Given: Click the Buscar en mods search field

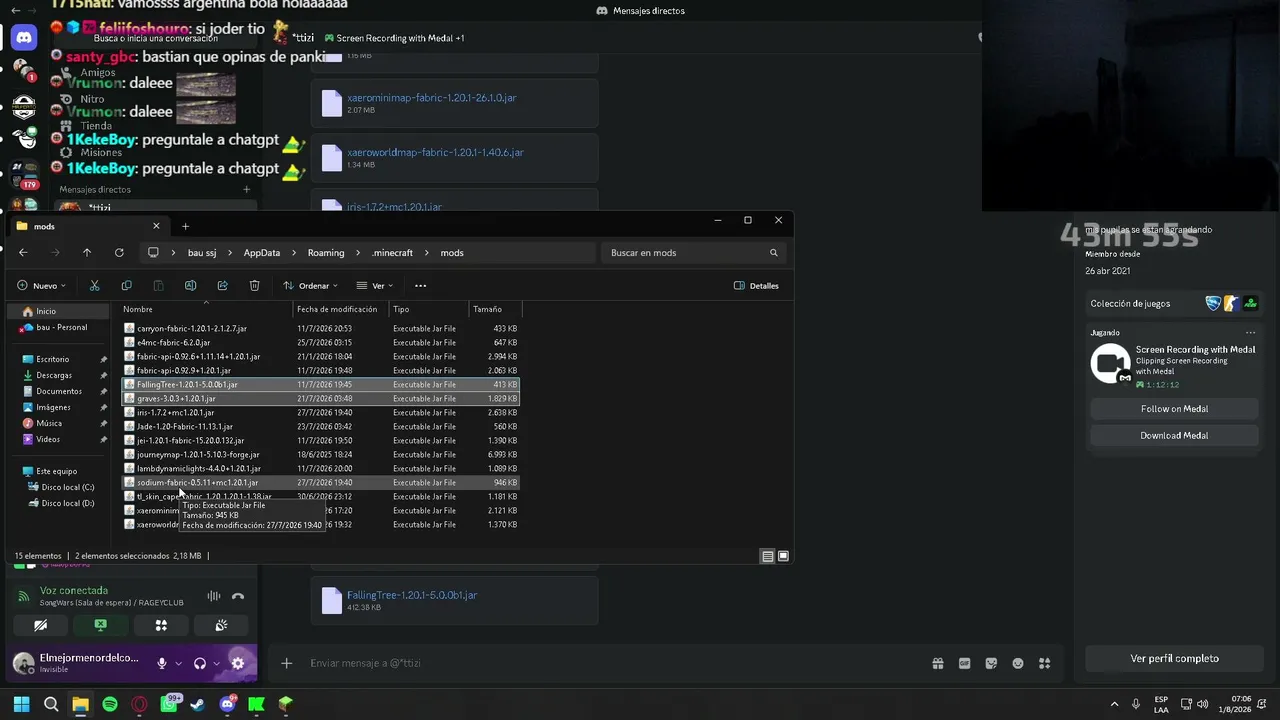Looking at the screenshot, I should (x=694, y=253).
